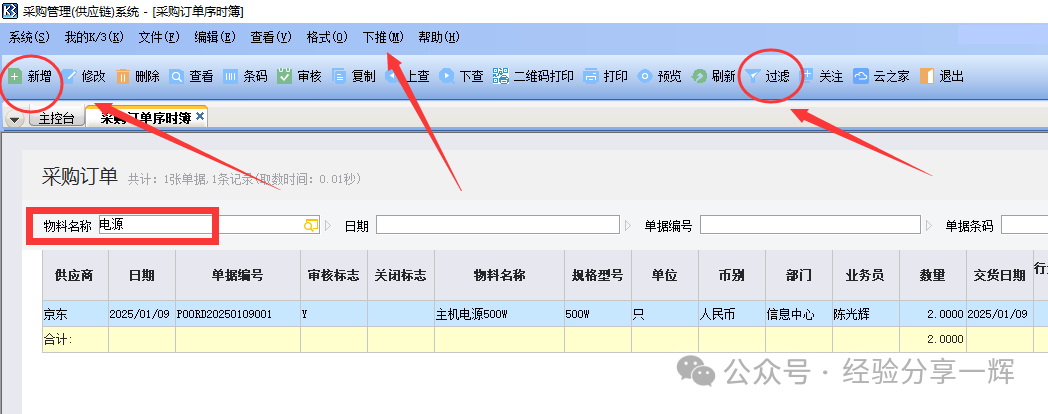Click the 修改 (Edit) pencil icon
The width and height of the screenshot is (1048, 414).
[x=72, y=76]
